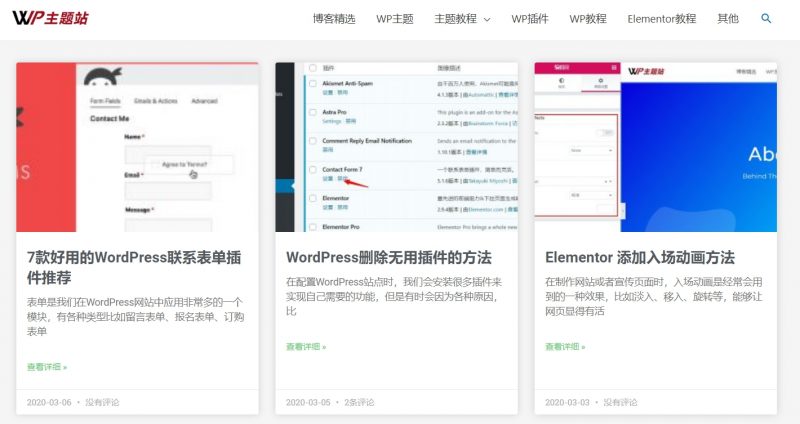Screen dimensions: 800x424
Task: Open 没有评论 link on 2020-03-03 post
Action: tap(620, 402)
